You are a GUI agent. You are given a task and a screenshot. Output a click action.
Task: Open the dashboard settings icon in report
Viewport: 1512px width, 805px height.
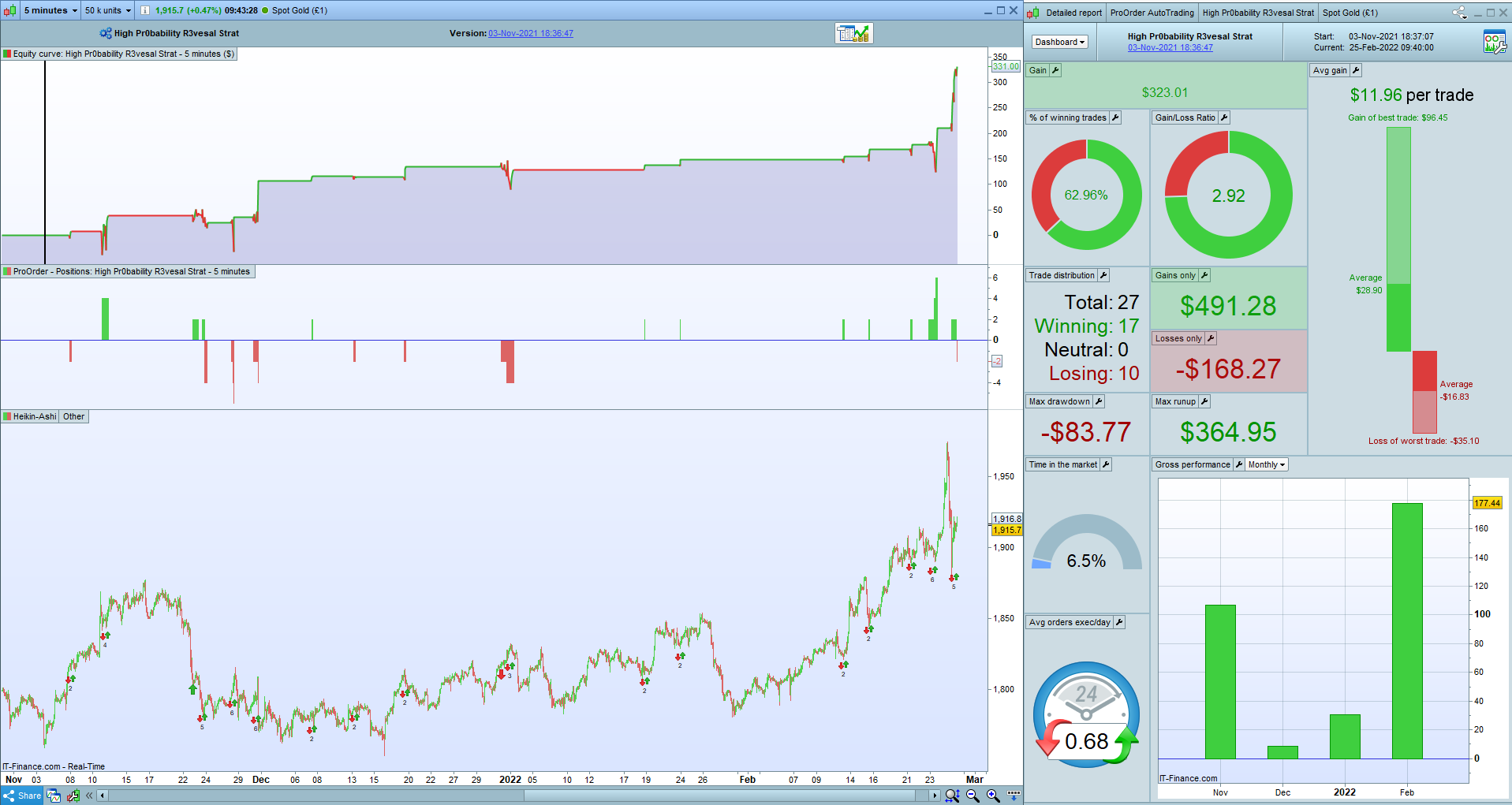click(x=1495, y=42)
